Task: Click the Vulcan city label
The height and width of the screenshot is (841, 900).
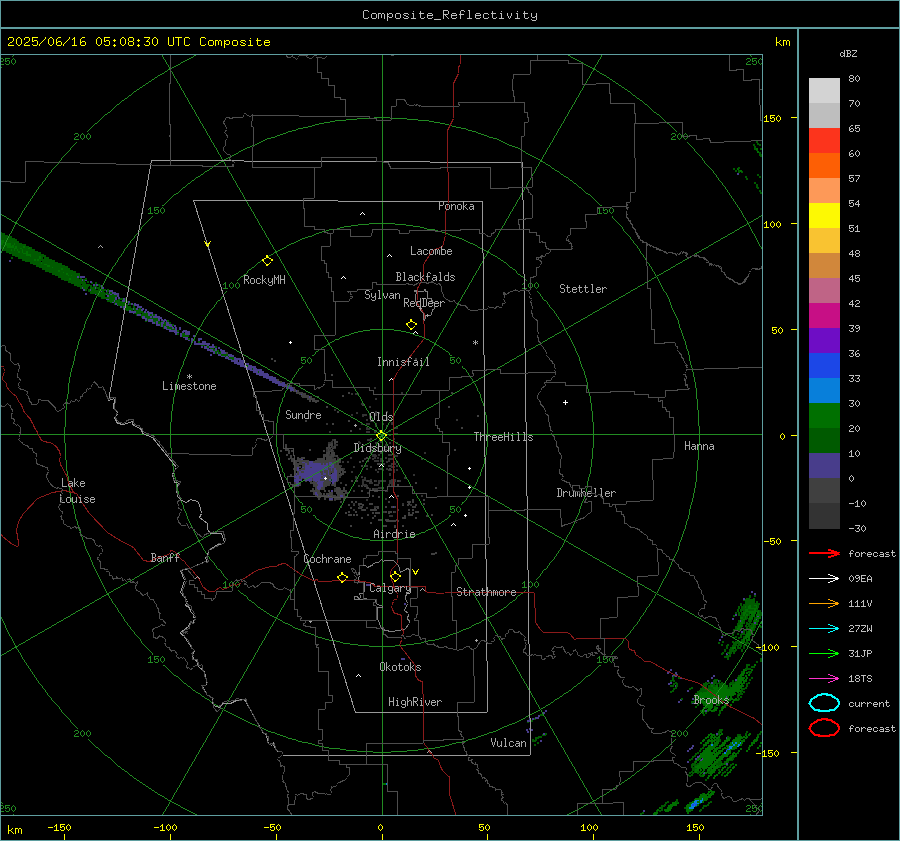Action: coord(508,743)
